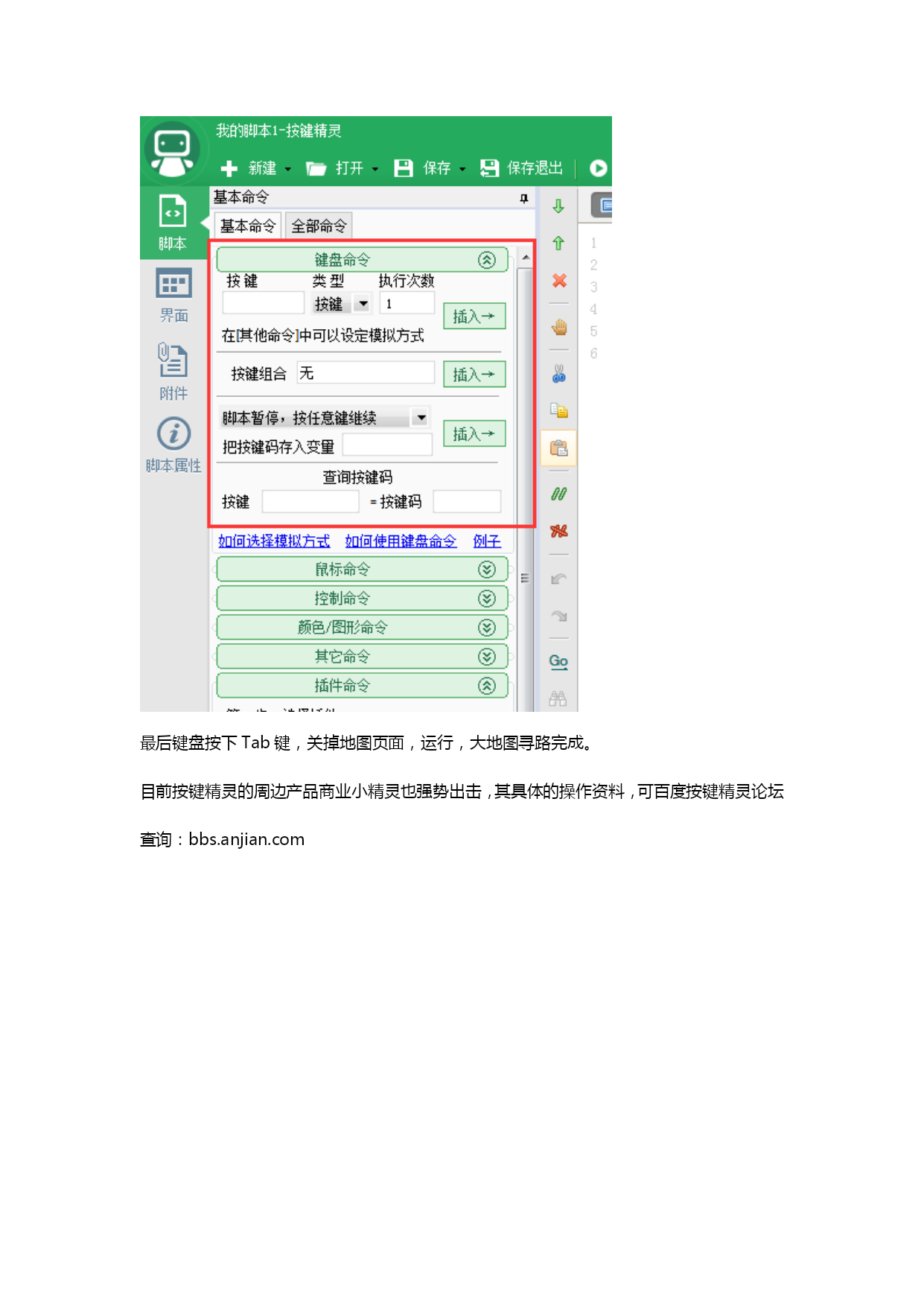Click the 把按键码存入变量 input field

[387, 445]
